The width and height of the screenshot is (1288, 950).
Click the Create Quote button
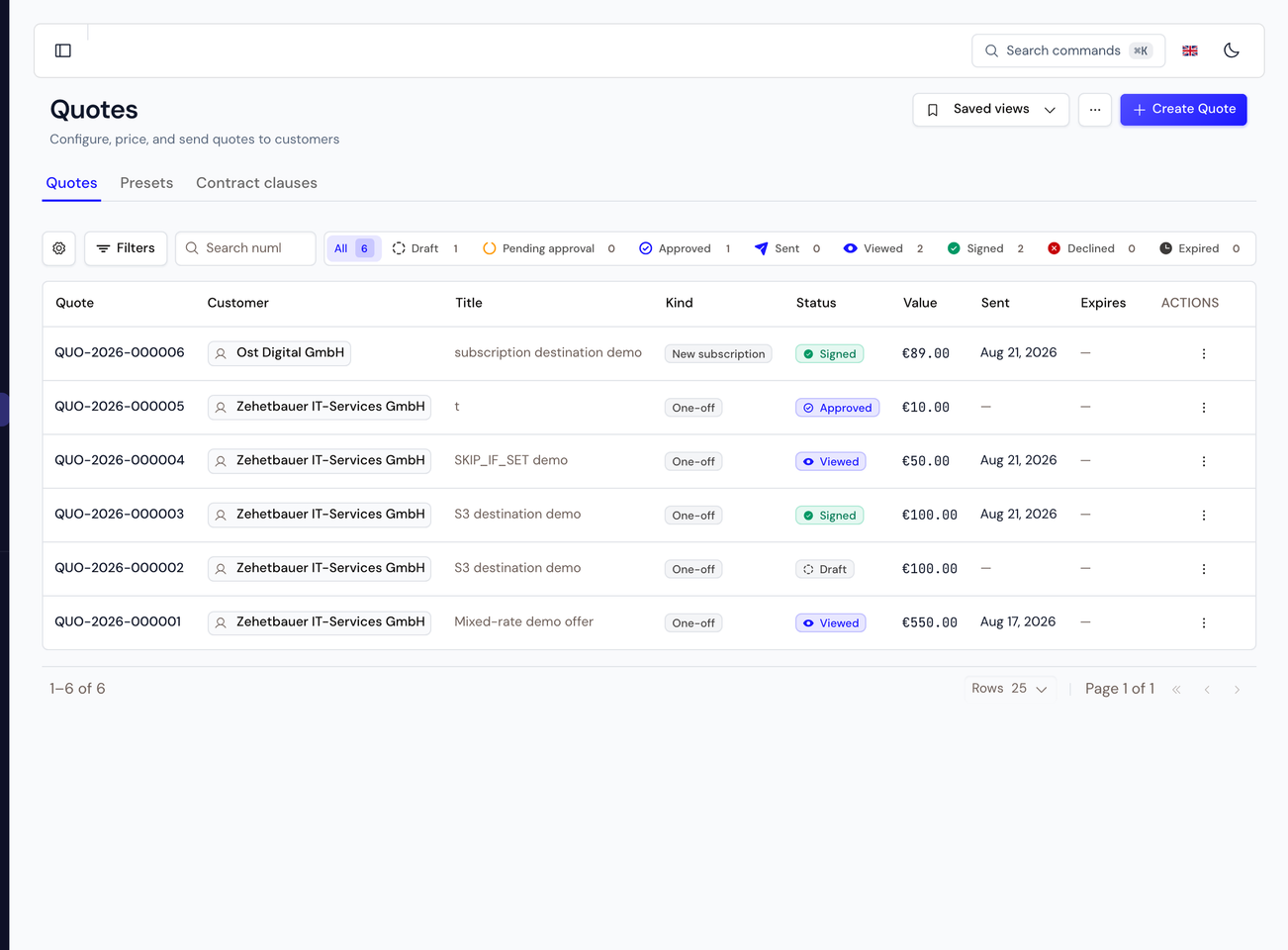tap(1183, 110)
